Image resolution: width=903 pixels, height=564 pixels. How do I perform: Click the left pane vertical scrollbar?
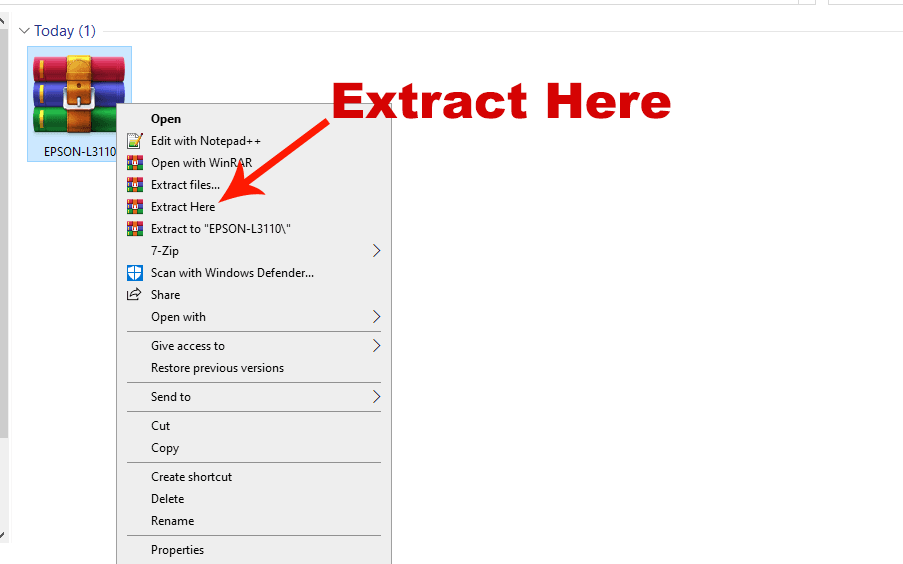(3, 230)
